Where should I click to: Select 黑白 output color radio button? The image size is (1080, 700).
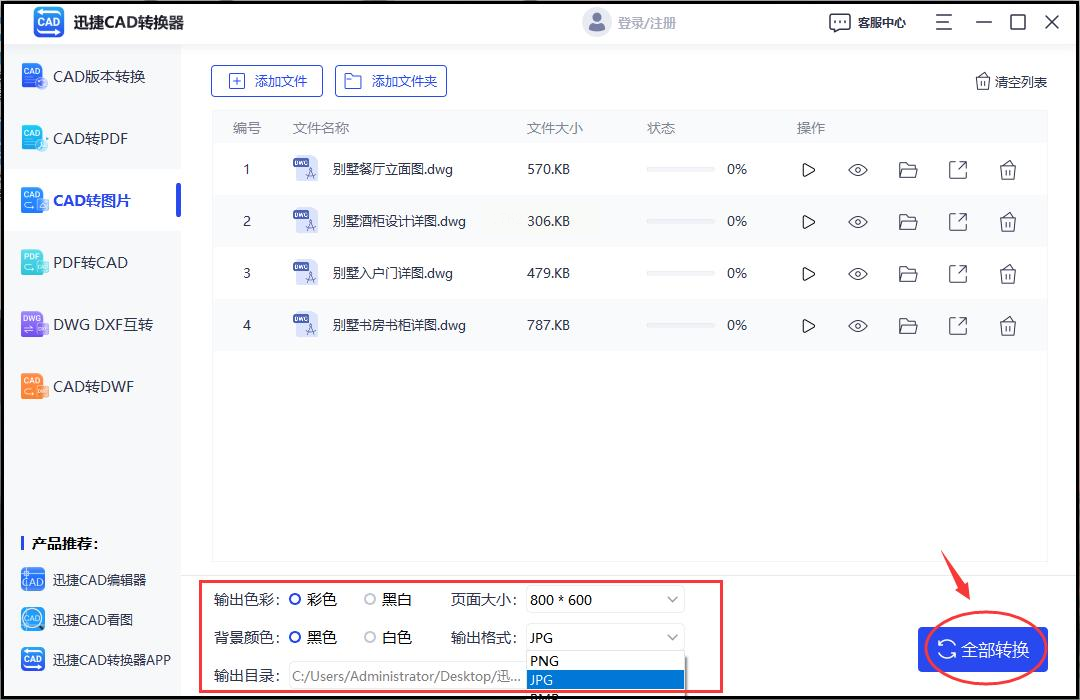click(370, 599)
